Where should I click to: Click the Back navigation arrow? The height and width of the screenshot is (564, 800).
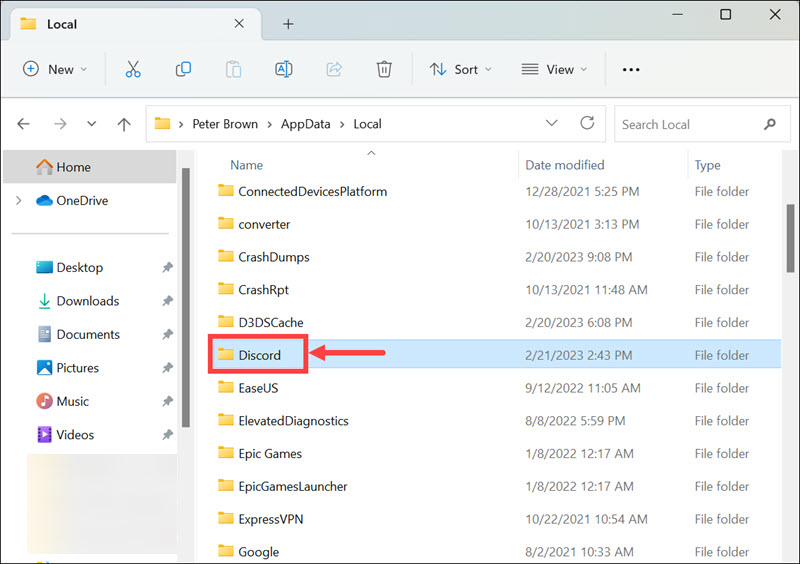click(24, 124)
